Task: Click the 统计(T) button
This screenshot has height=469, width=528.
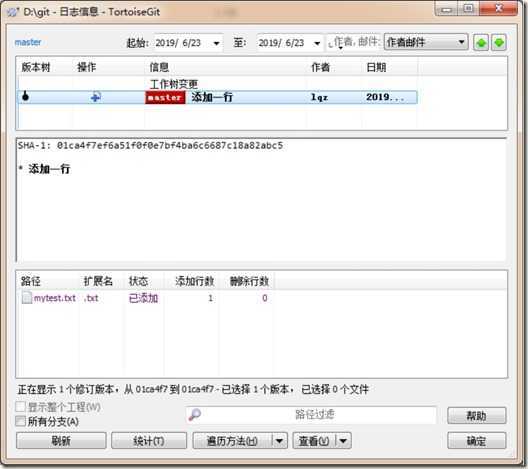Action: point(149,441)
